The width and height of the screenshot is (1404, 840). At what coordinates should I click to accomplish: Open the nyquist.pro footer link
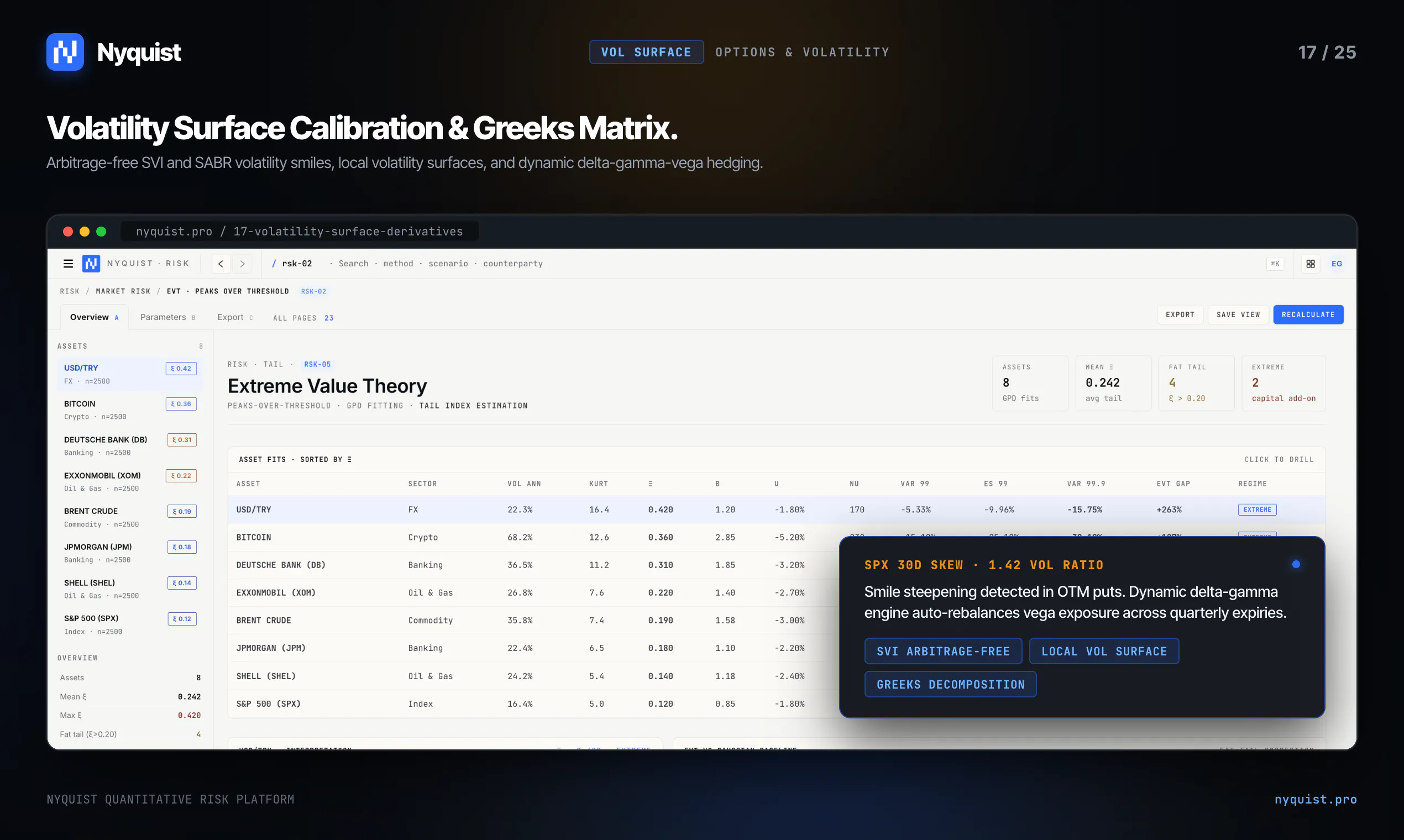1315,799
